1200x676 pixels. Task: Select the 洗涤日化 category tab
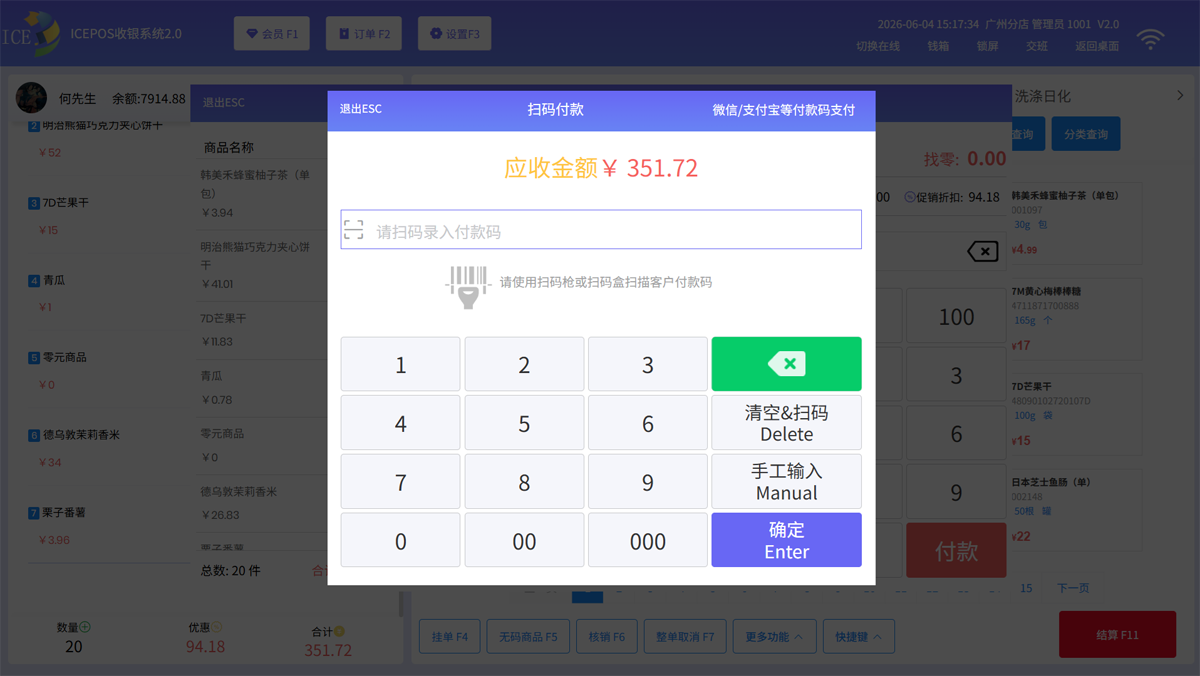(1042, 96)
